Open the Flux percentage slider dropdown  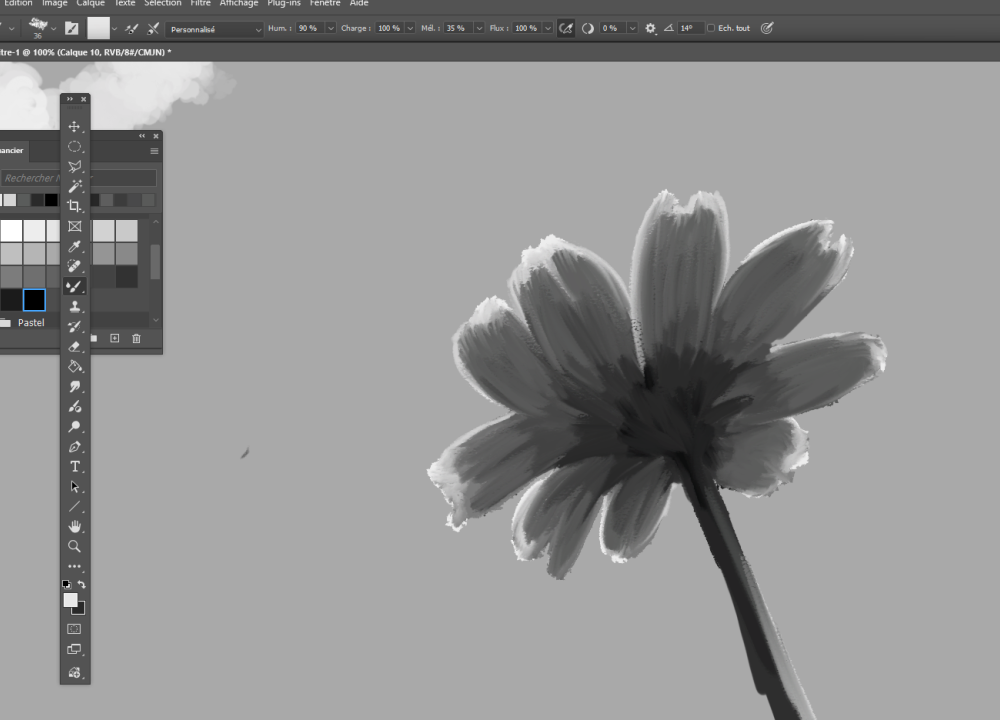(547, 28)
